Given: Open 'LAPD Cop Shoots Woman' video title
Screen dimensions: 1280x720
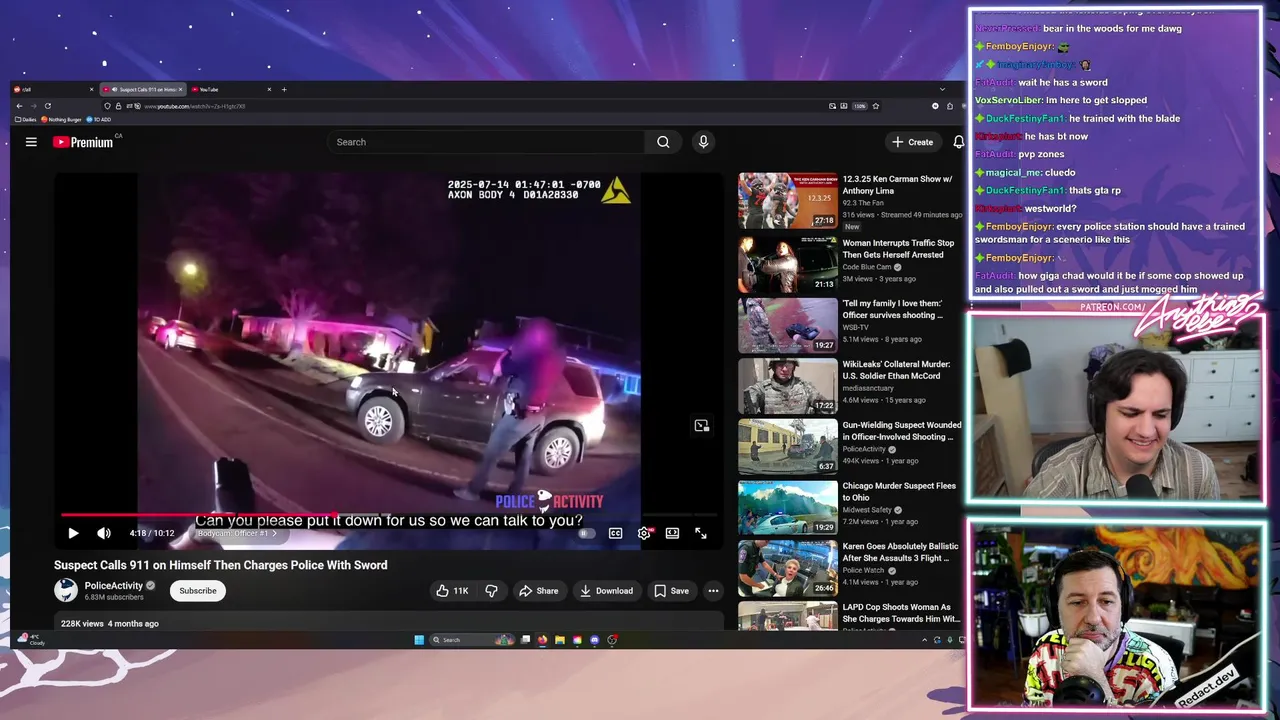Looking at the screenshot, I should [x=901, y=613].
